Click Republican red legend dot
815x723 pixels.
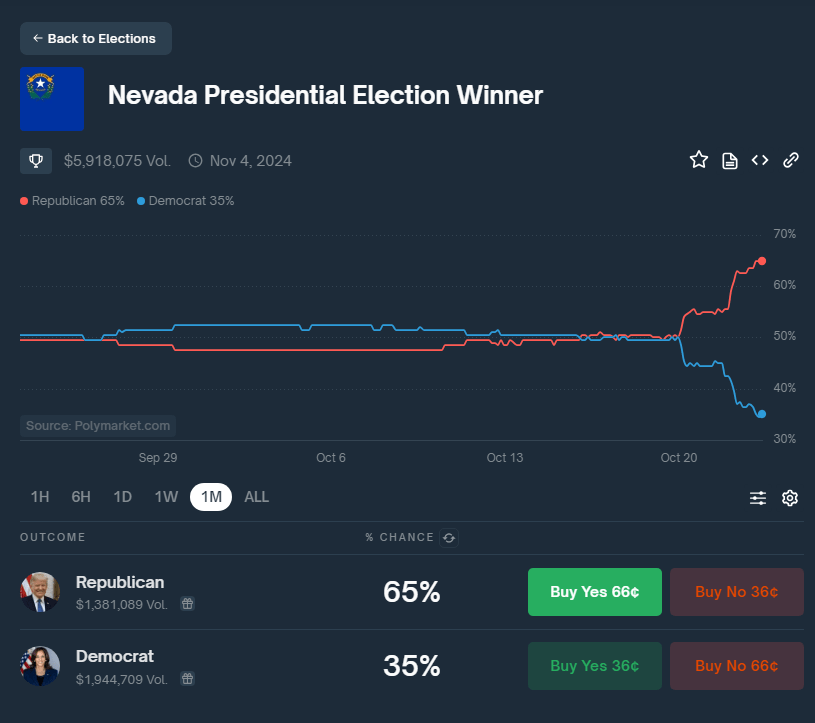24,201
